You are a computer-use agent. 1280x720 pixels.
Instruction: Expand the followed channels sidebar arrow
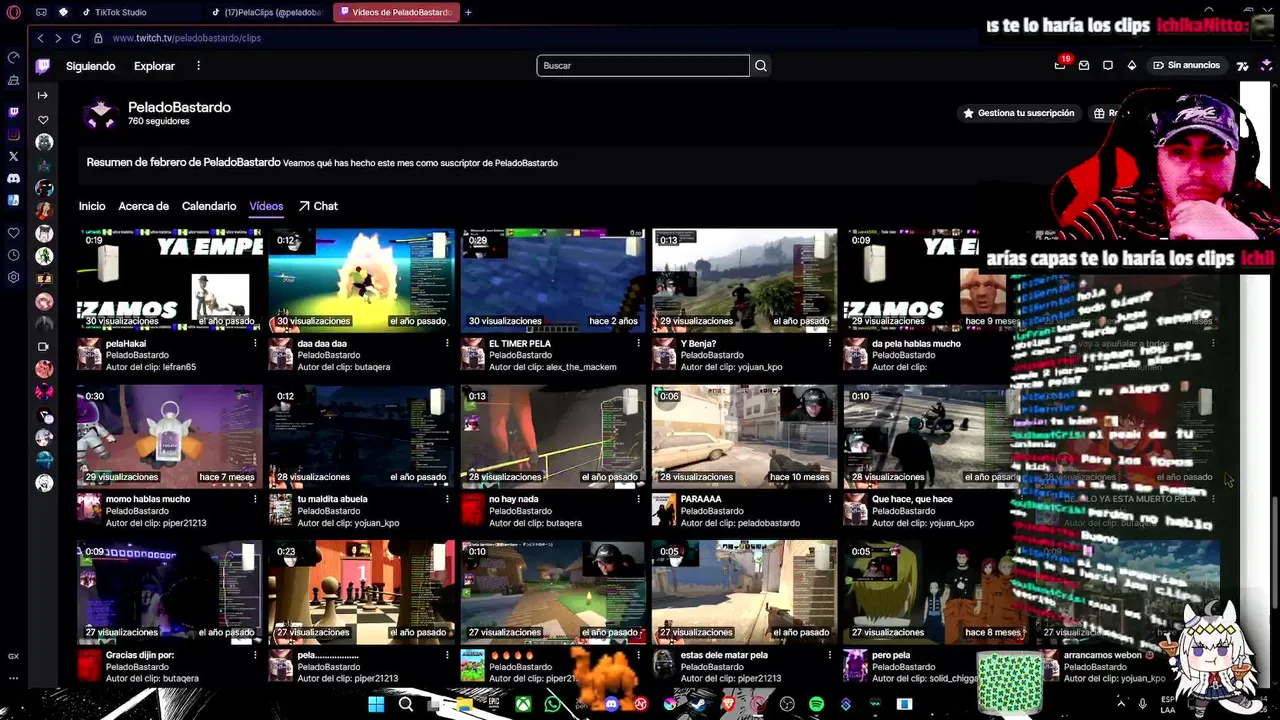pyautogui.click(x=43, y=96)
